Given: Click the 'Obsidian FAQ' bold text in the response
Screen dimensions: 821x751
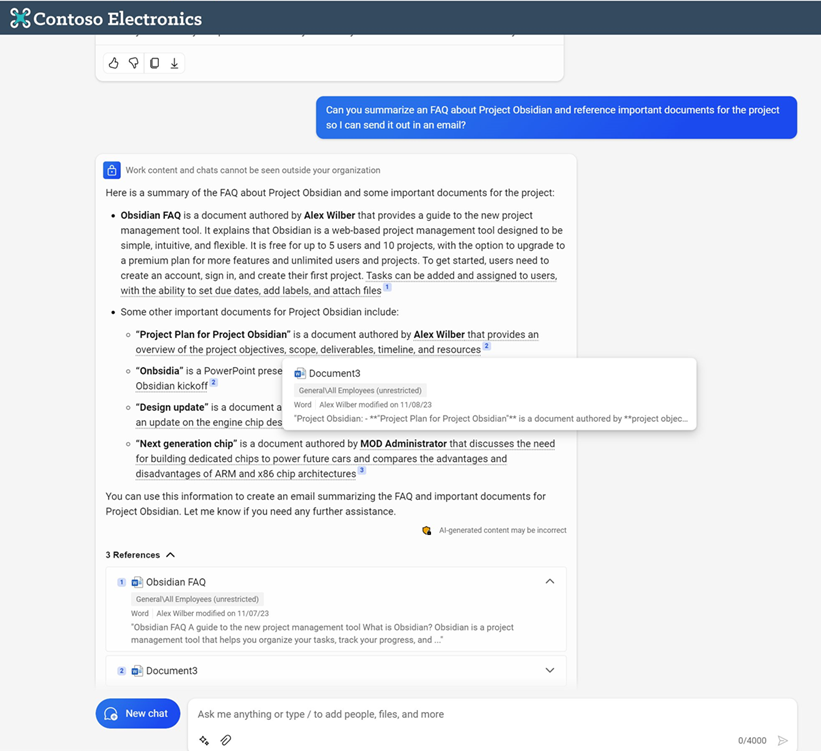Looking at the screenshot, I should click(151, 215).
